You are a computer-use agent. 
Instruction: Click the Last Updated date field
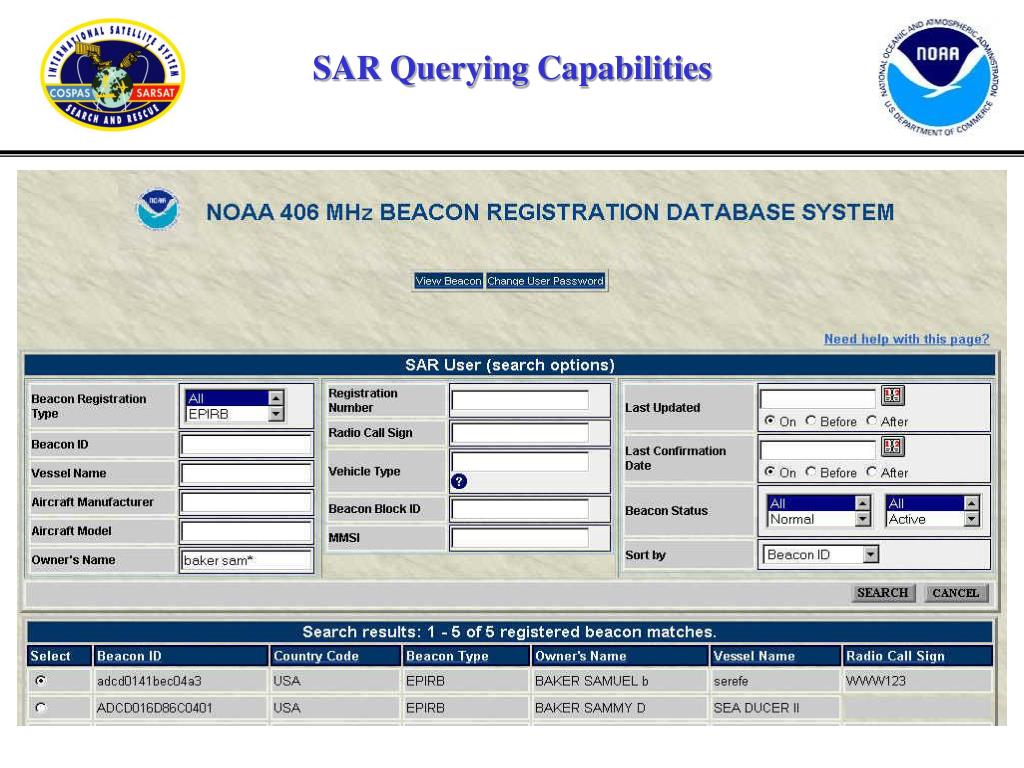click(818, 398)
